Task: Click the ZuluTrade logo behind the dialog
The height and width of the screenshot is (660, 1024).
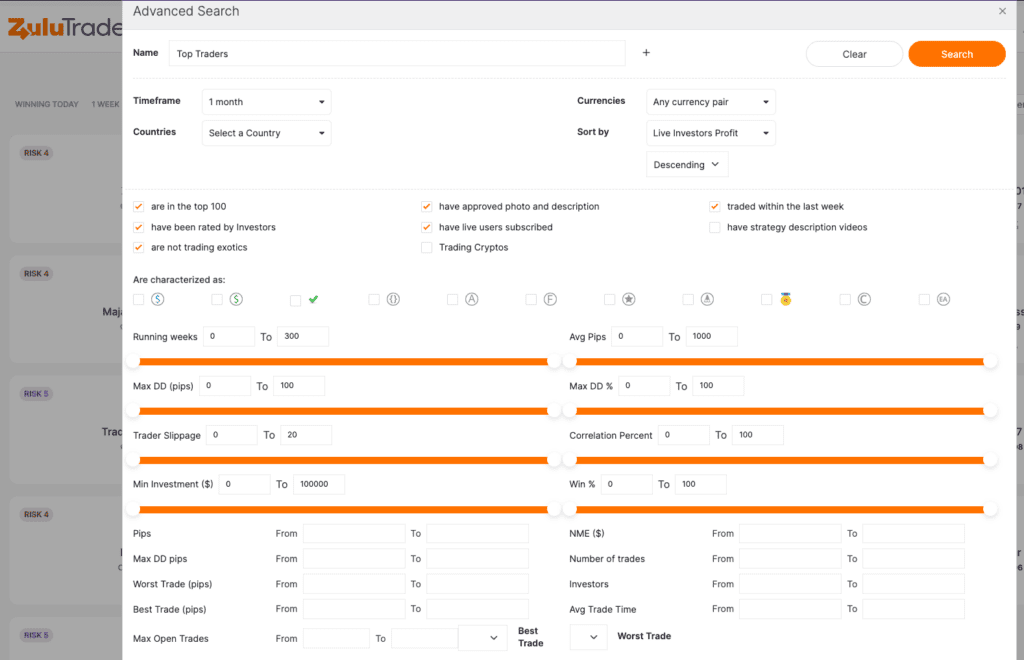Action: point(64,27)
